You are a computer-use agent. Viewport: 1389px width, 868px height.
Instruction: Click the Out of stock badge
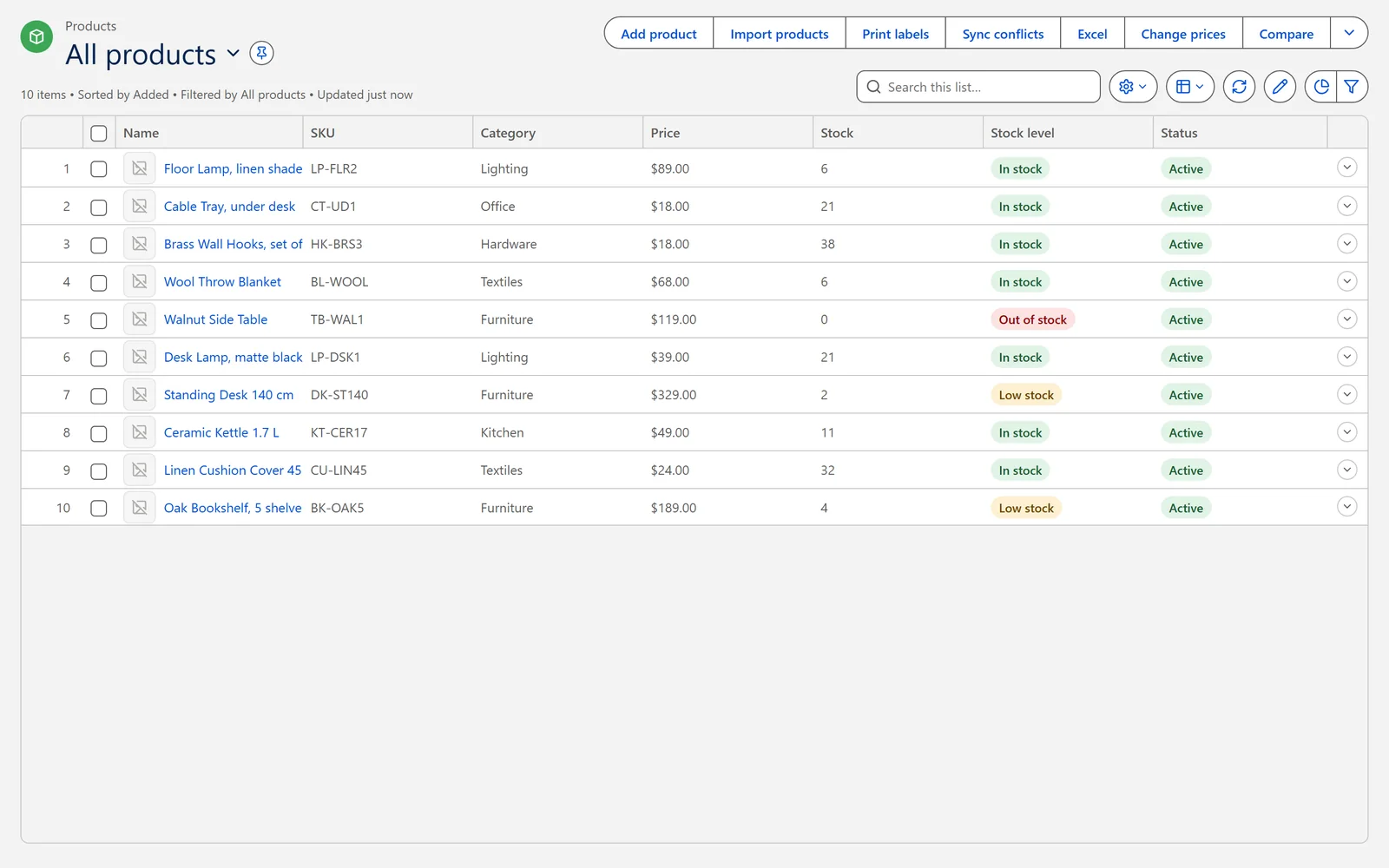tap(1032, 319)
